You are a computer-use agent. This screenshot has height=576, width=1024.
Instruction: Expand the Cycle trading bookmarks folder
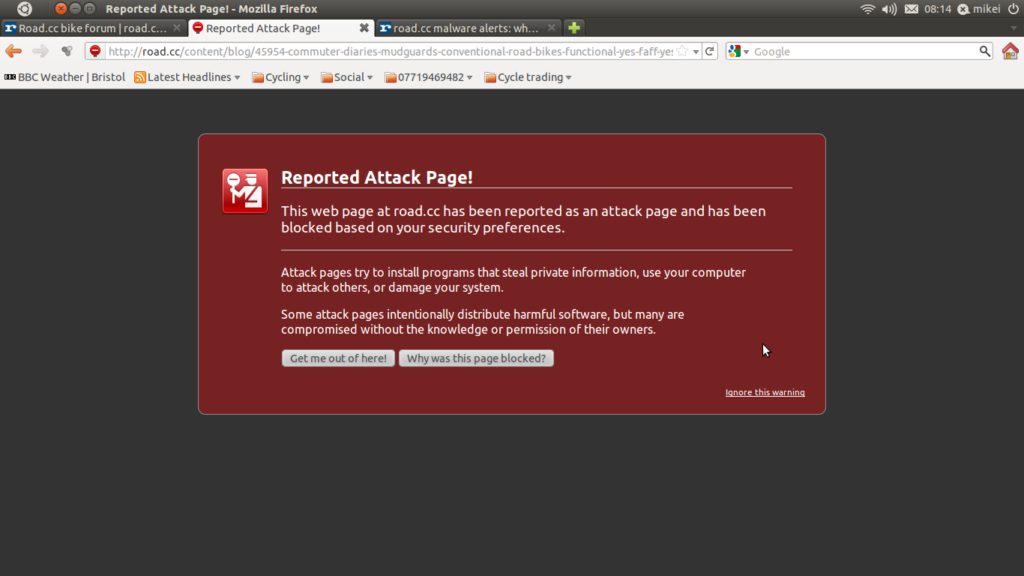(x=528, y=77)
